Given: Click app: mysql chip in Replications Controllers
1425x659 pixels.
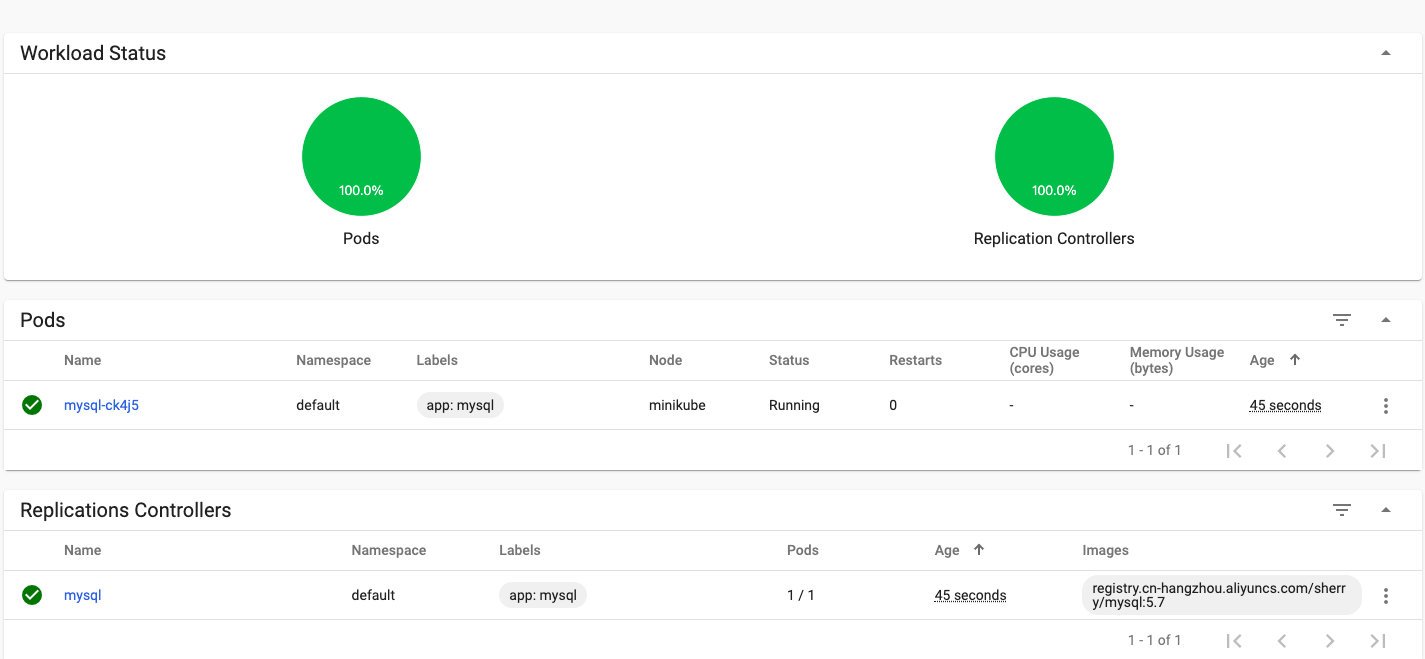Looking at the screenshot, I should click(543, 595).
